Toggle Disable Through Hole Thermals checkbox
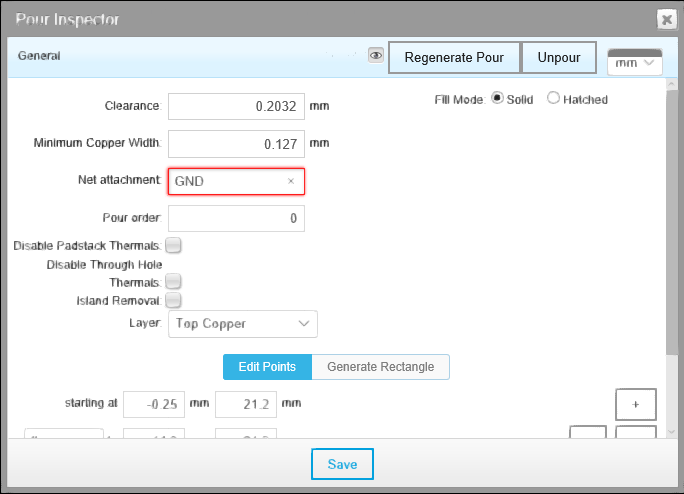The height and width of the screenshot is (494, 684). (x=173, y=283)
